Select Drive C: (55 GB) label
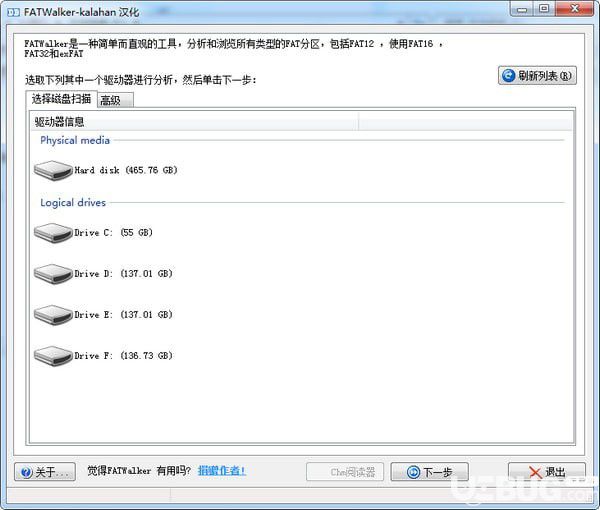This screenshot has width=600, height=510. pos(113,233)
